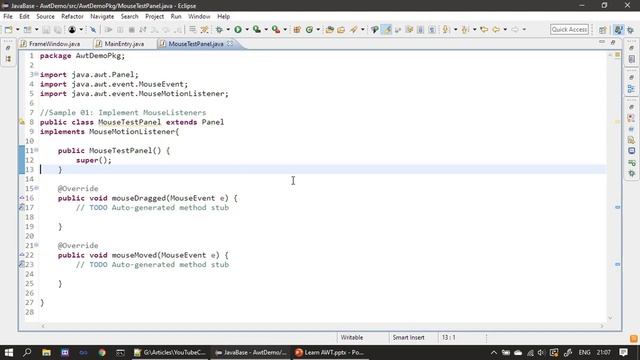Screen dimensions: 640x360
Task: Close the MouseTestPanel.java editor tab
Action: [x=230, y=43]
